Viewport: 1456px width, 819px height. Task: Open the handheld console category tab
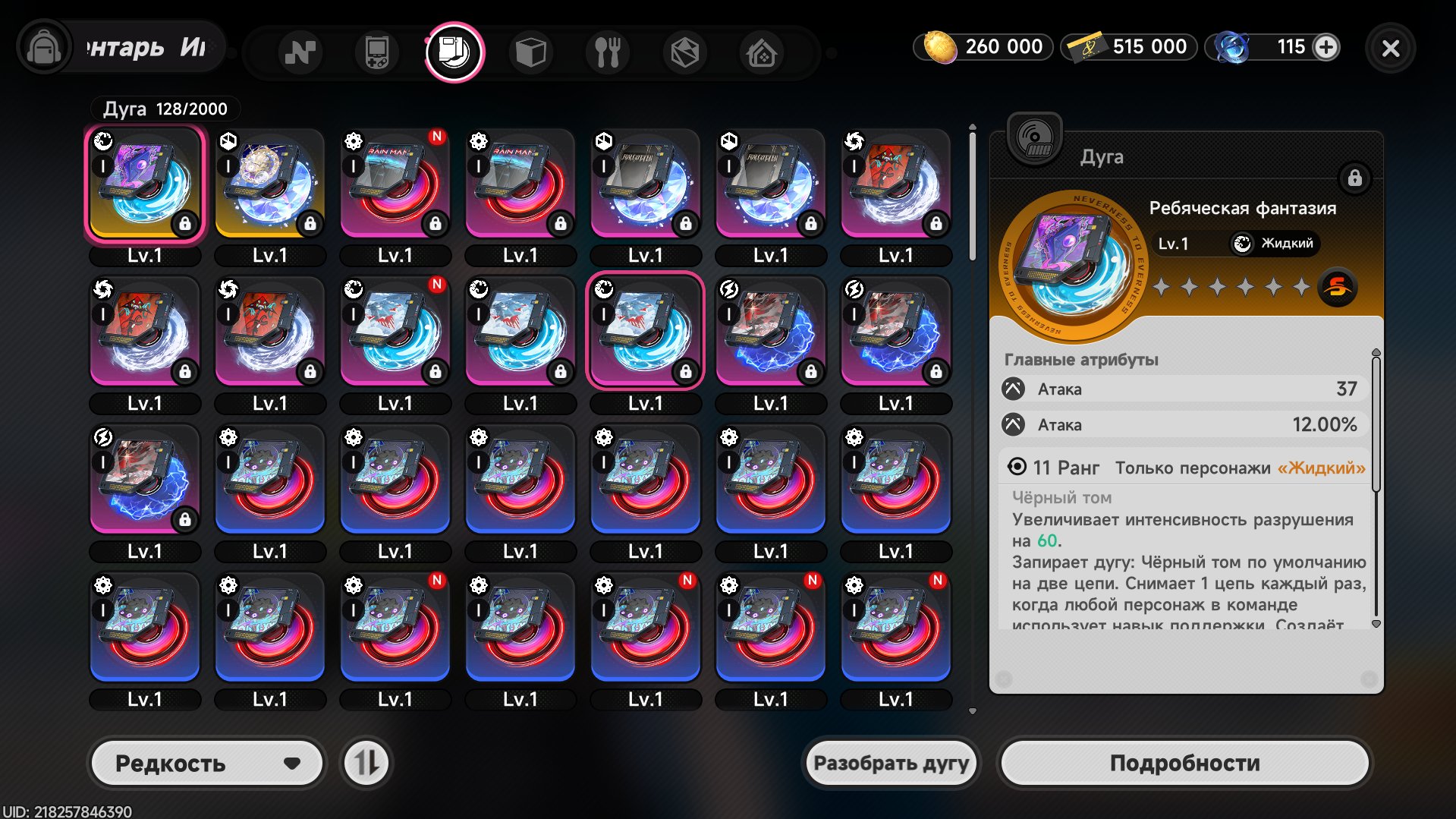pyautogui.click(x=376, y=52)
